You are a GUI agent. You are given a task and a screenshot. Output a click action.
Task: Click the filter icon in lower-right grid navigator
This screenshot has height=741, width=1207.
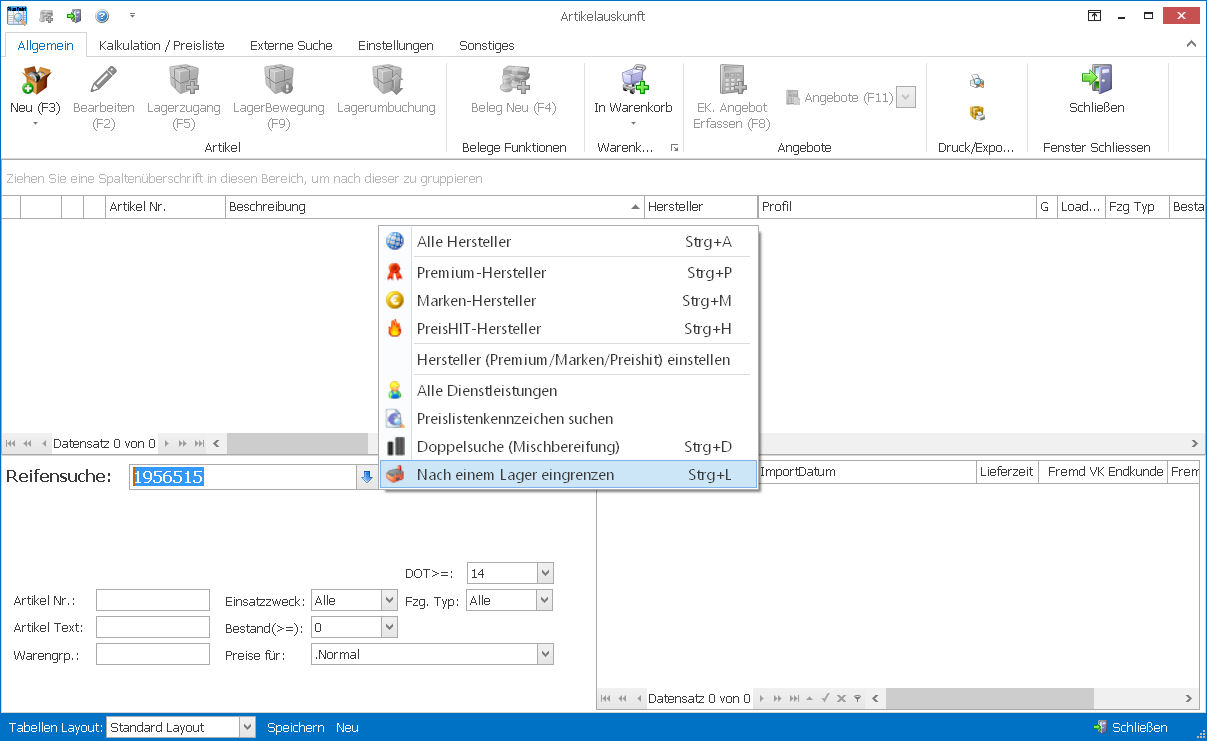[x=857, y=699]
